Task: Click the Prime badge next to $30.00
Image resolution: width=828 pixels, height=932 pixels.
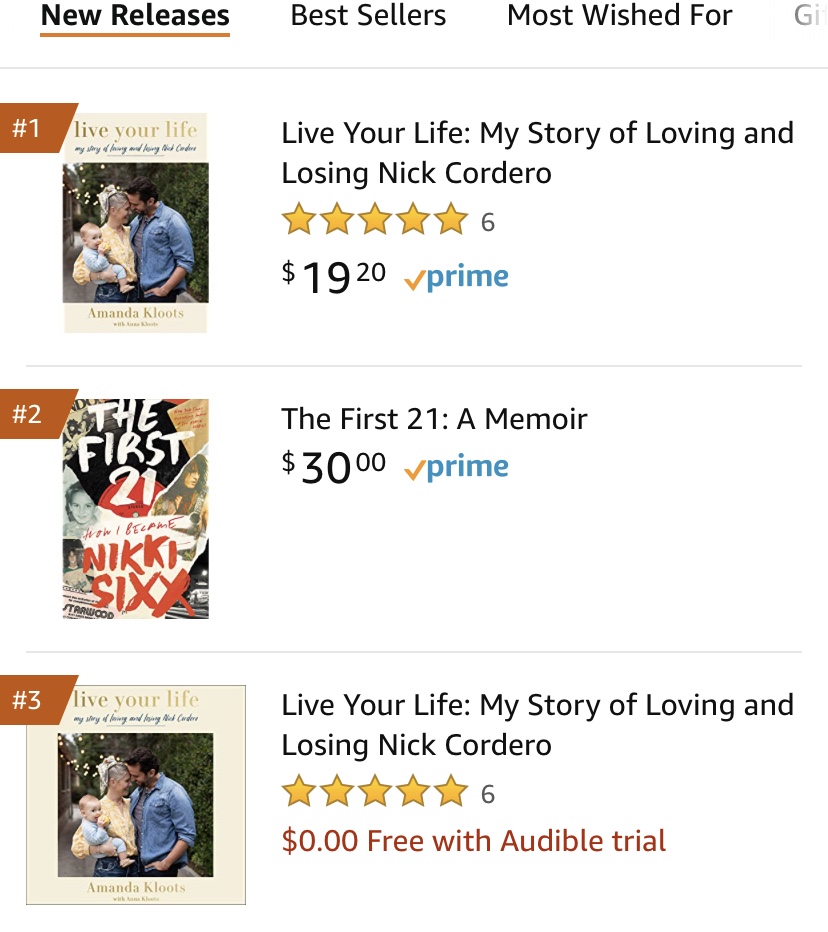Action: pyautogui.click(x=457, y=468)
